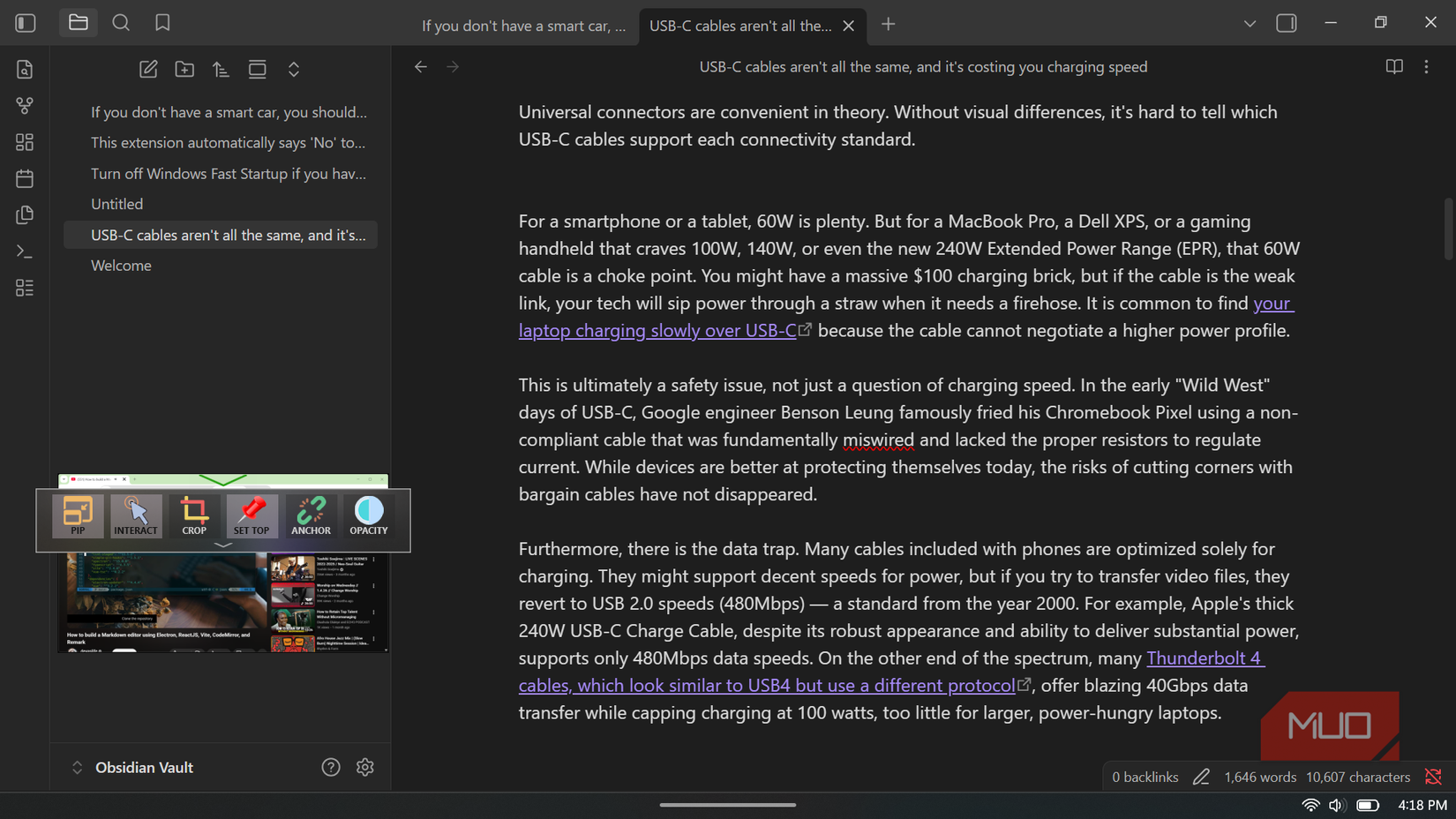Open the vault switcher next to Obsidian Vault

pos(78,768)
